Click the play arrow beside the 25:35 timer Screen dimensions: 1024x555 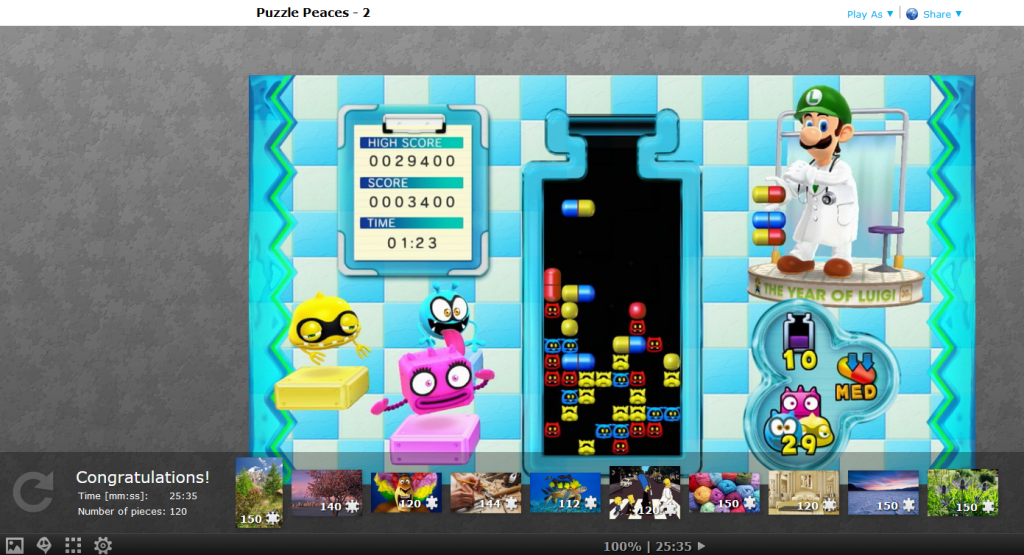701,546
